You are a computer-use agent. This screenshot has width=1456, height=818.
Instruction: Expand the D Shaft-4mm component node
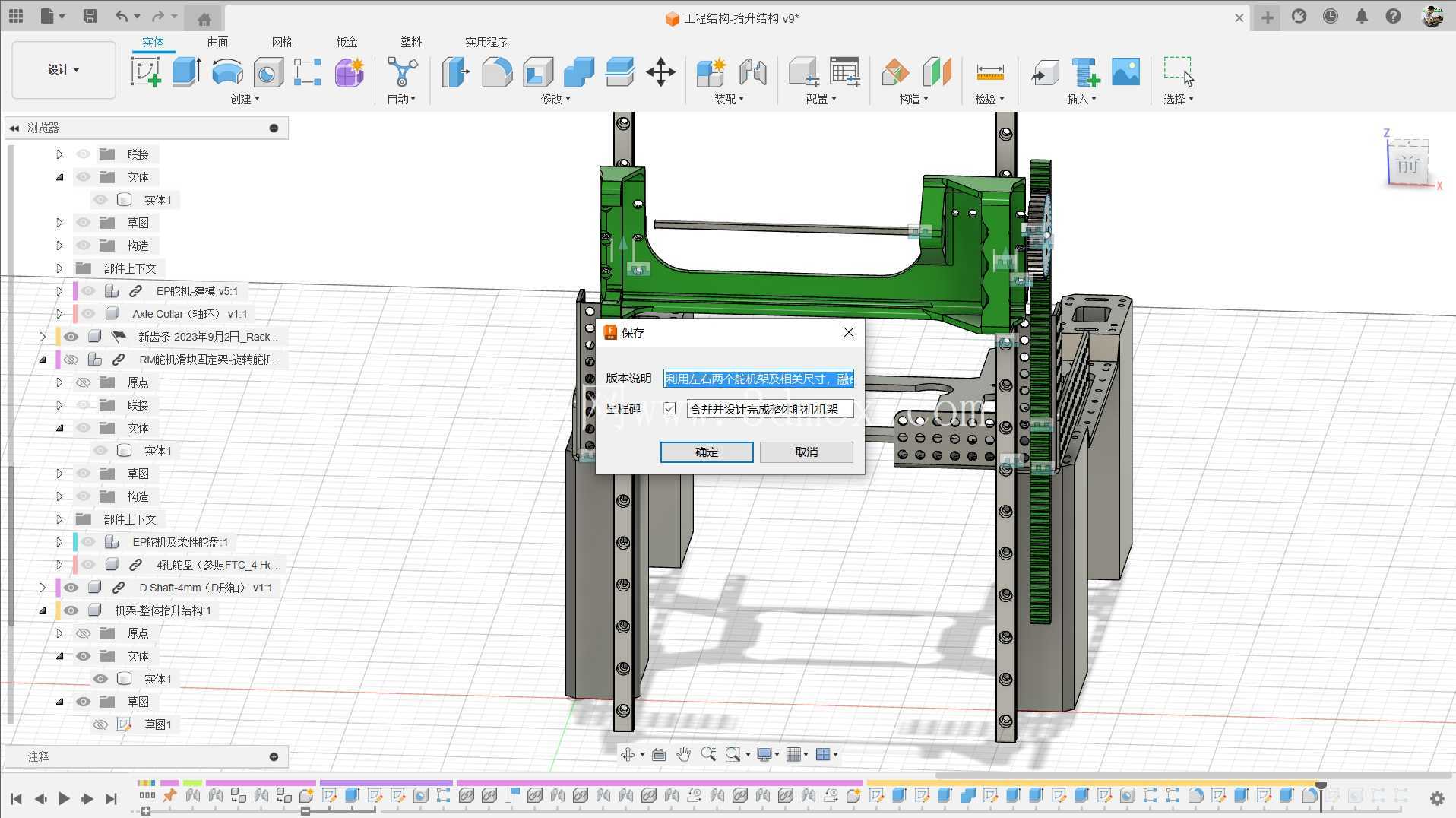click(43, 588)
